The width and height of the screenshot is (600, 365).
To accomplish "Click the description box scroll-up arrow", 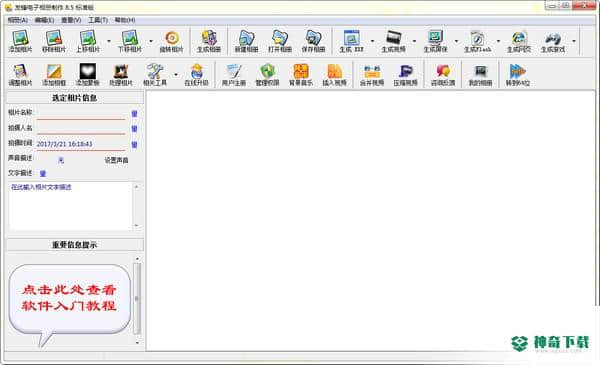I will tap(137, 186).
